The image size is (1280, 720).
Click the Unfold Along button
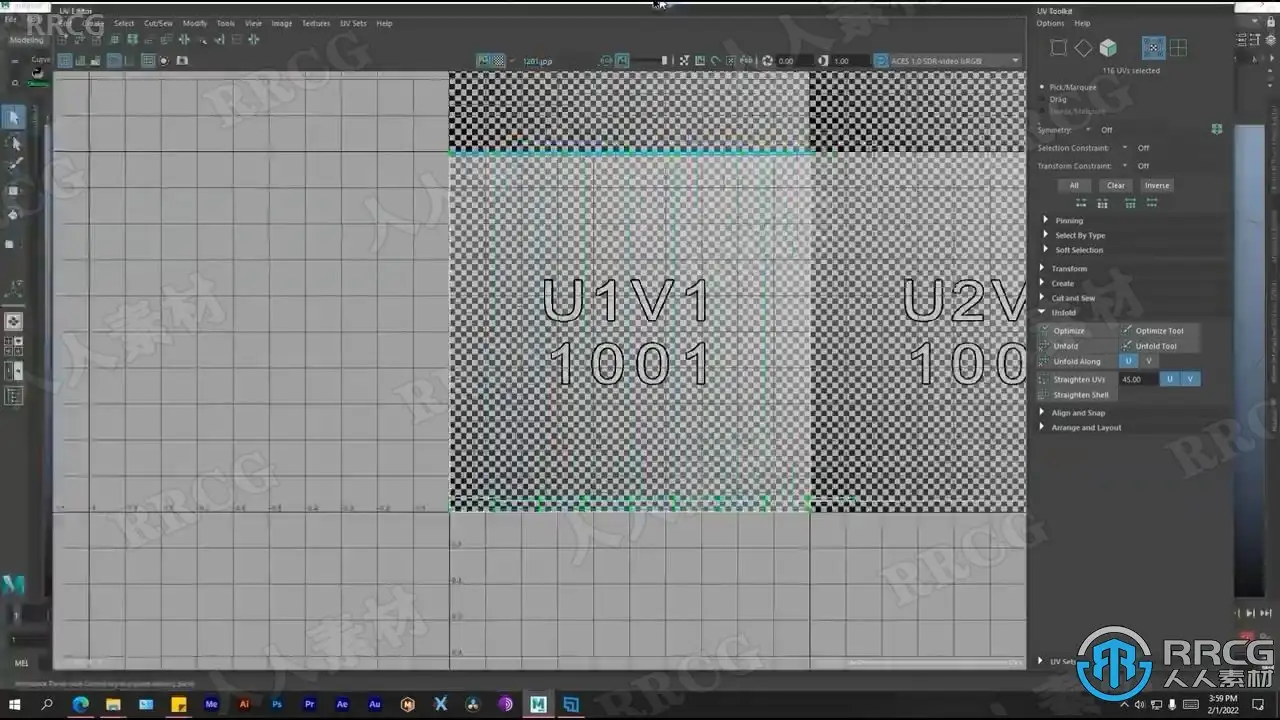point(1077,361)
